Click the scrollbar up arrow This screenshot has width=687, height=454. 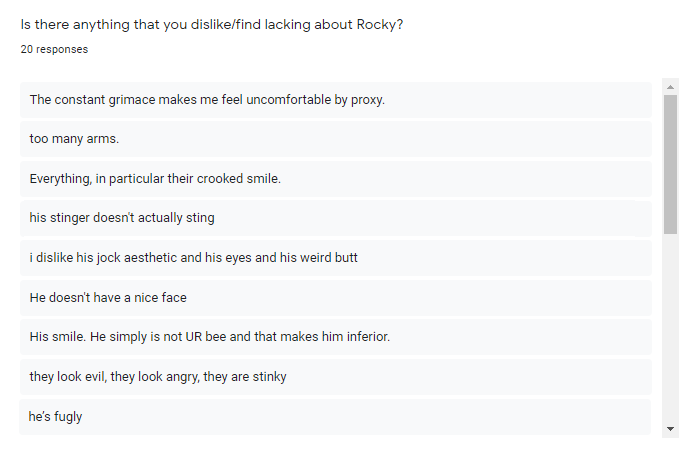click(670, 87)
